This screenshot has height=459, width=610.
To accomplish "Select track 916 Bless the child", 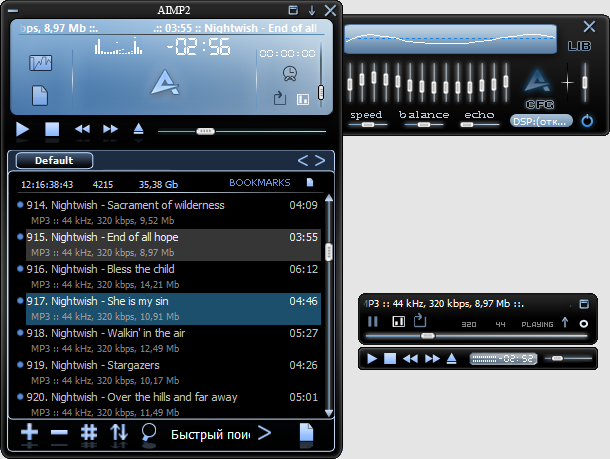I will 173,277.
